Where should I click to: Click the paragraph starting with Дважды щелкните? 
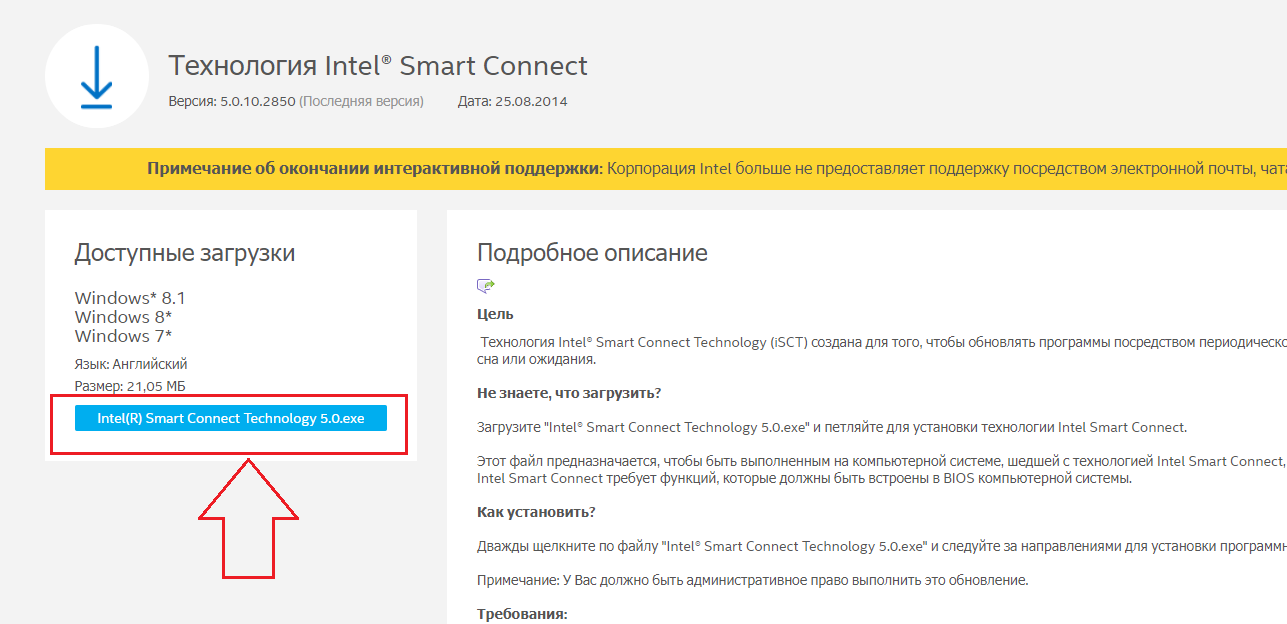[882, 546]
